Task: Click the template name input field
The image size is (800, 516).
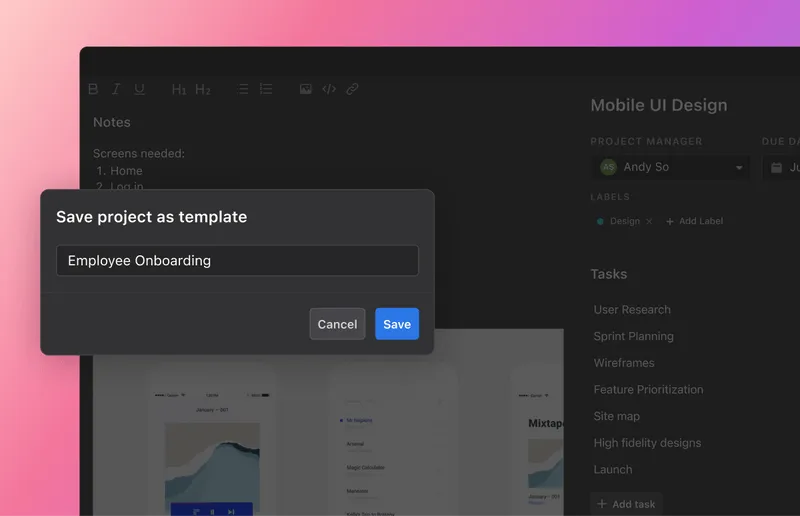Action: [237, 261]
